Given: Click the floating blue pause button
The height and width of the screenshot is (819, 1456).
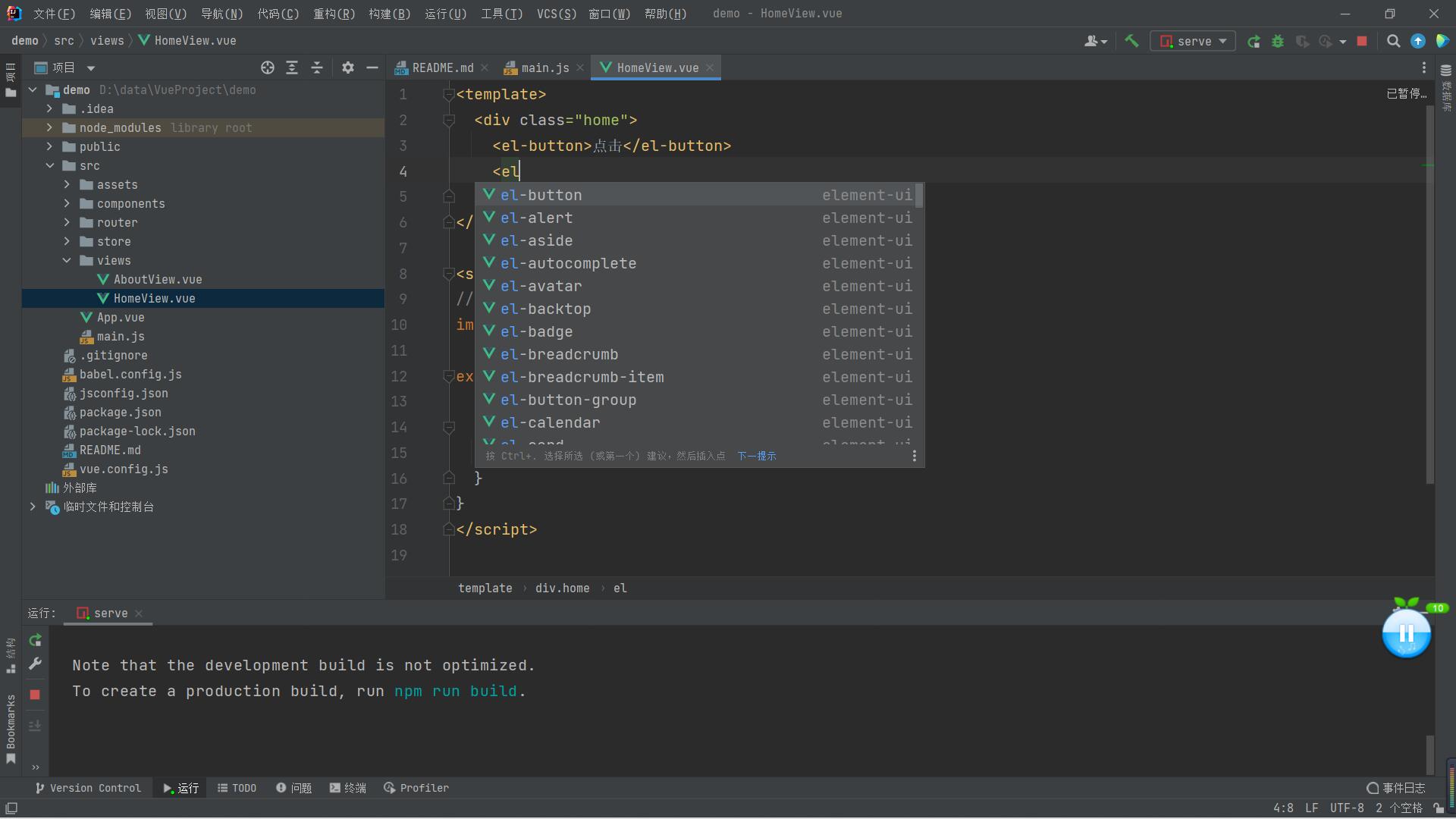Looking at the screenshot, I should pos(1406,634).
